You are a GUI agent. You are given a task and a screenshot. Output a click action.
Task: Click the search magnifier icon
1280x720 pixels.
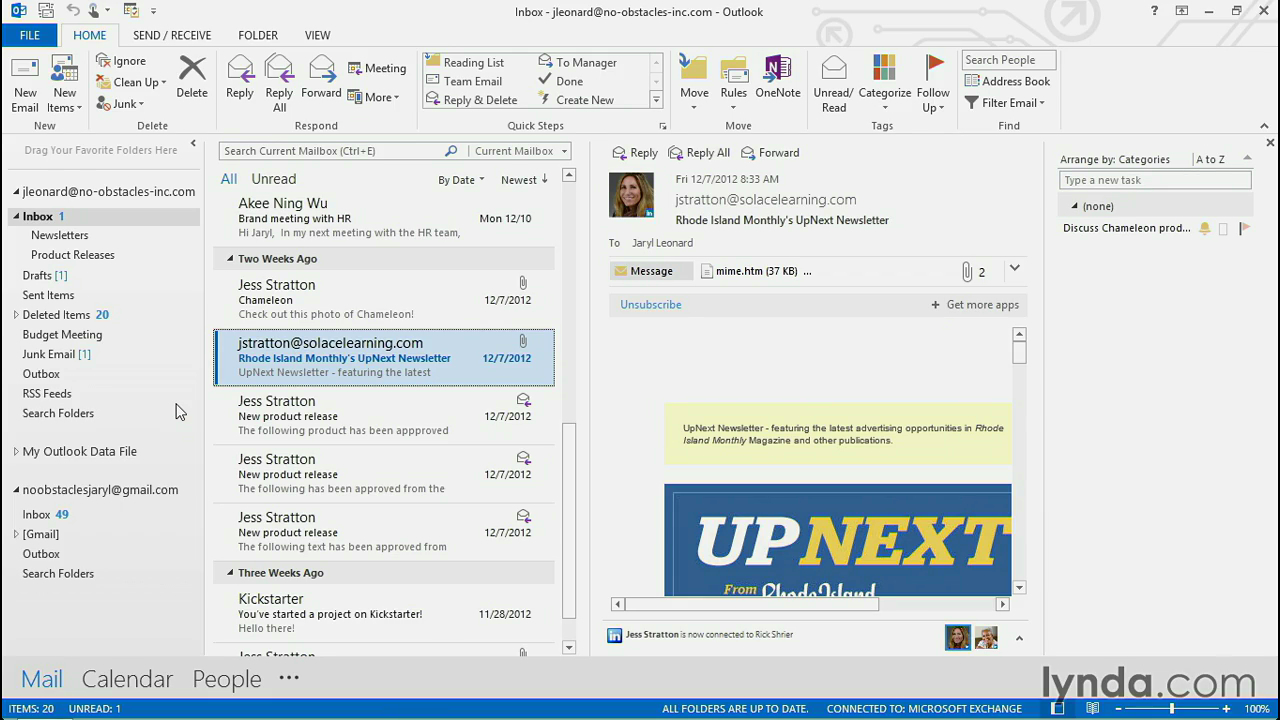pyautogui.click(x=451, y=151)
